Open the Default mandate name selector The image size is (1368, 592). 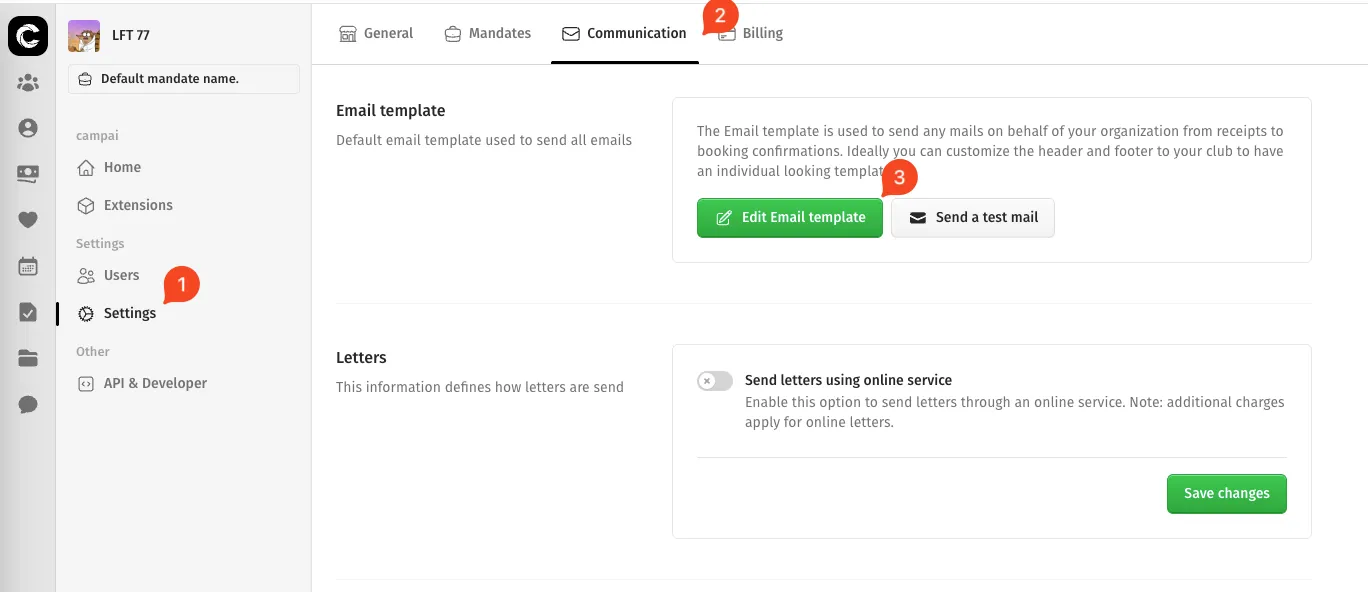coord(184,79)
